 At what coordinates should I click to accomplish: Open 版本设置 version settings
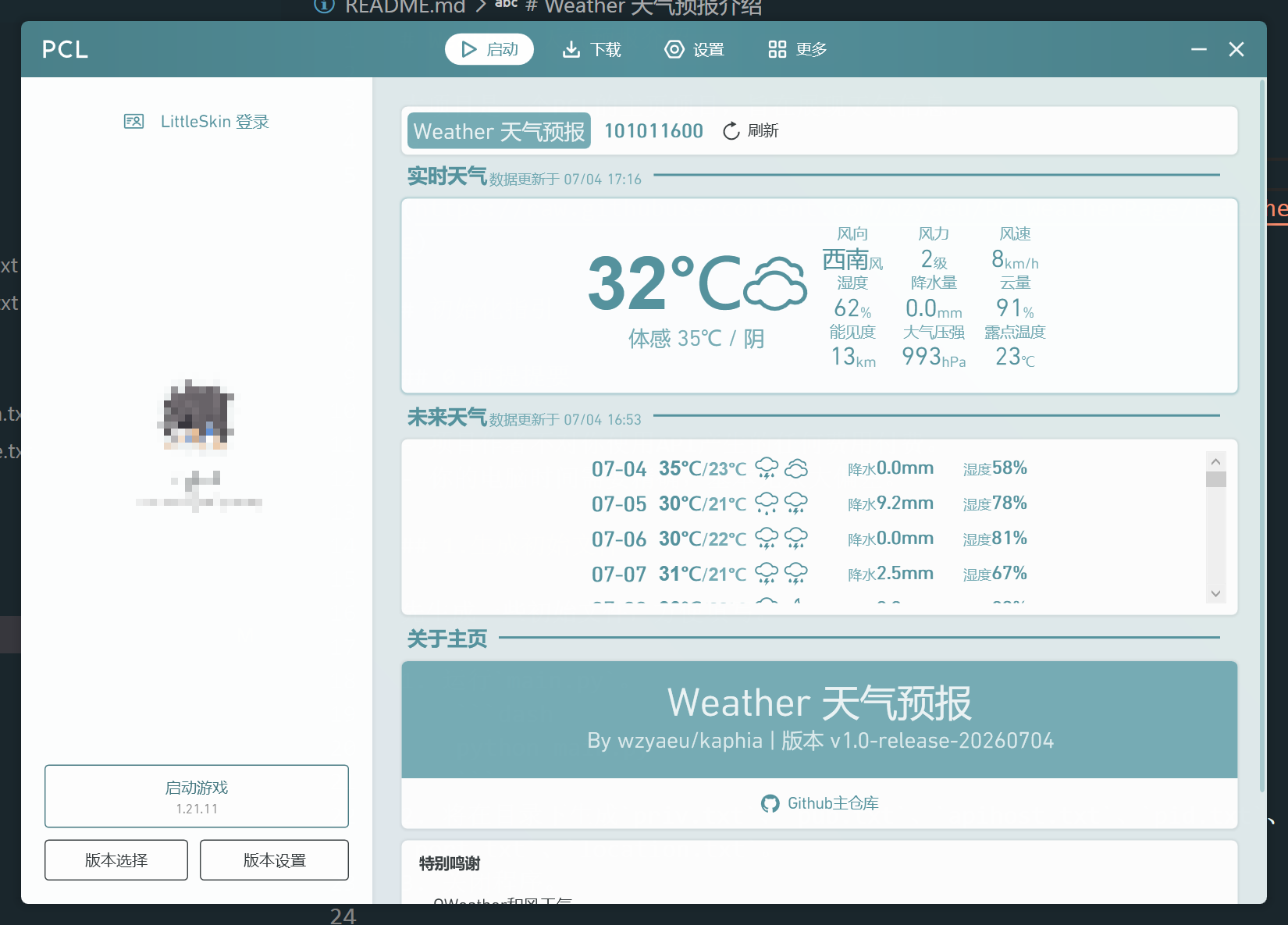click(x=274, y=860)
